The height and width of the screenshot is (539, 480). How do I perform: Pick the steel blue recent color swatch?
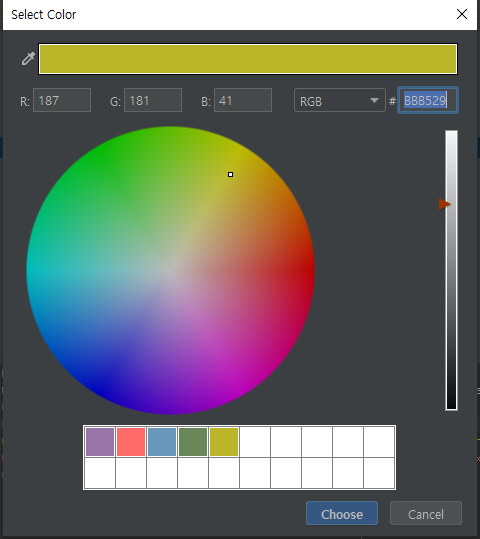click(x=162, y=442)
